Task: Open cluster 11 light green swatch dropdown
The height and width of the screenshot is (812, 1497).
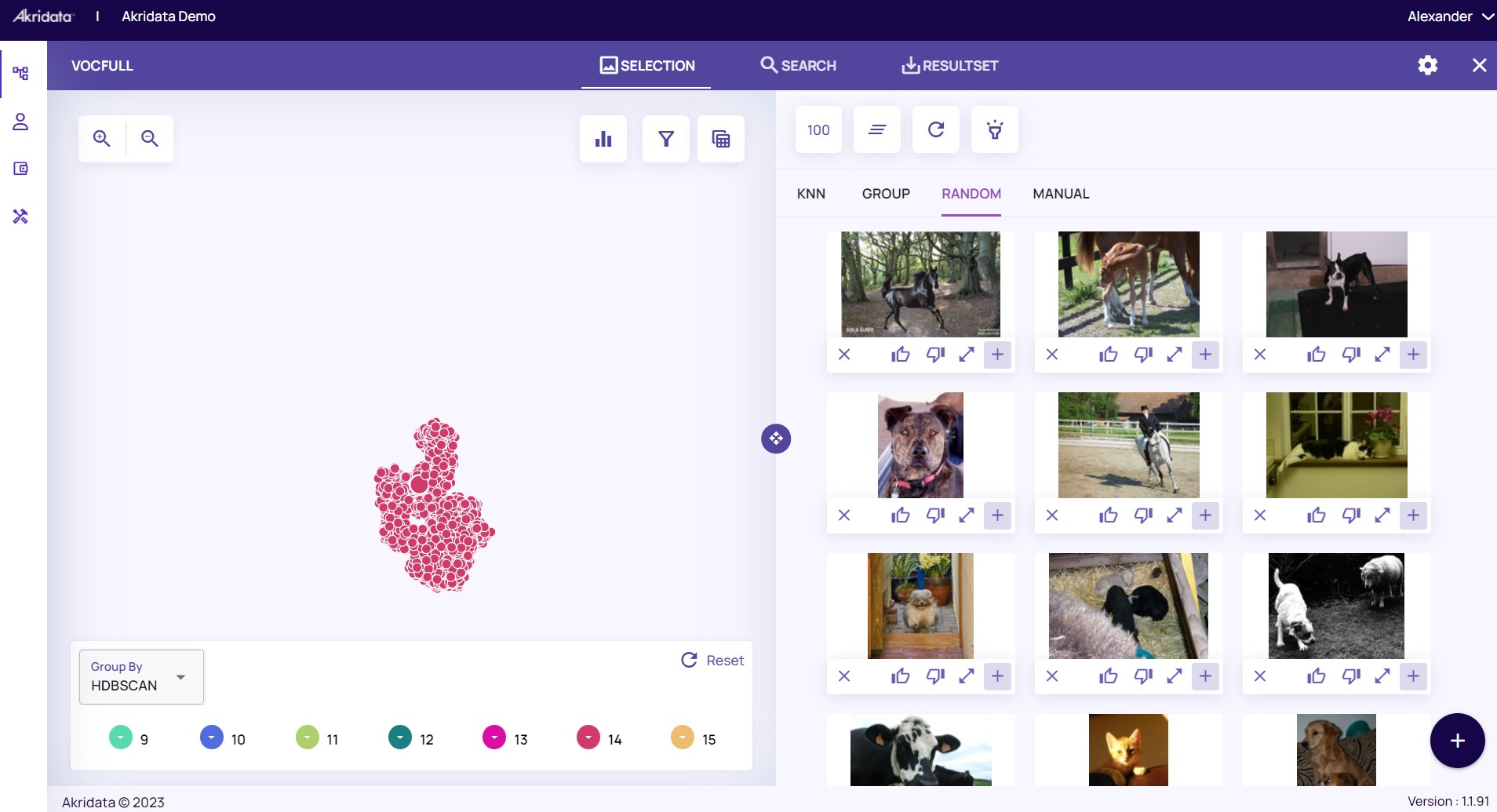Action: click(x=308, y=737)
